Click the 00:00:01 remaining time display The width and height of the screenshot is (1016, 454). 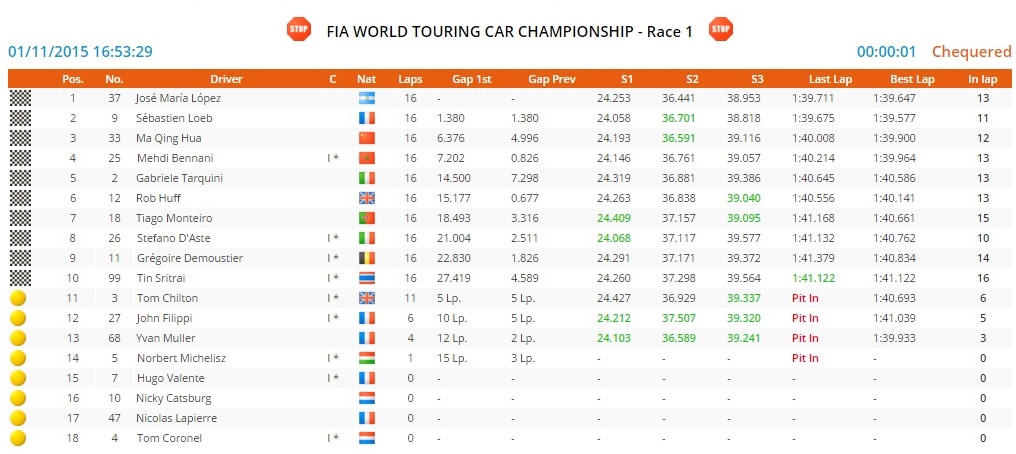(886, 52)
